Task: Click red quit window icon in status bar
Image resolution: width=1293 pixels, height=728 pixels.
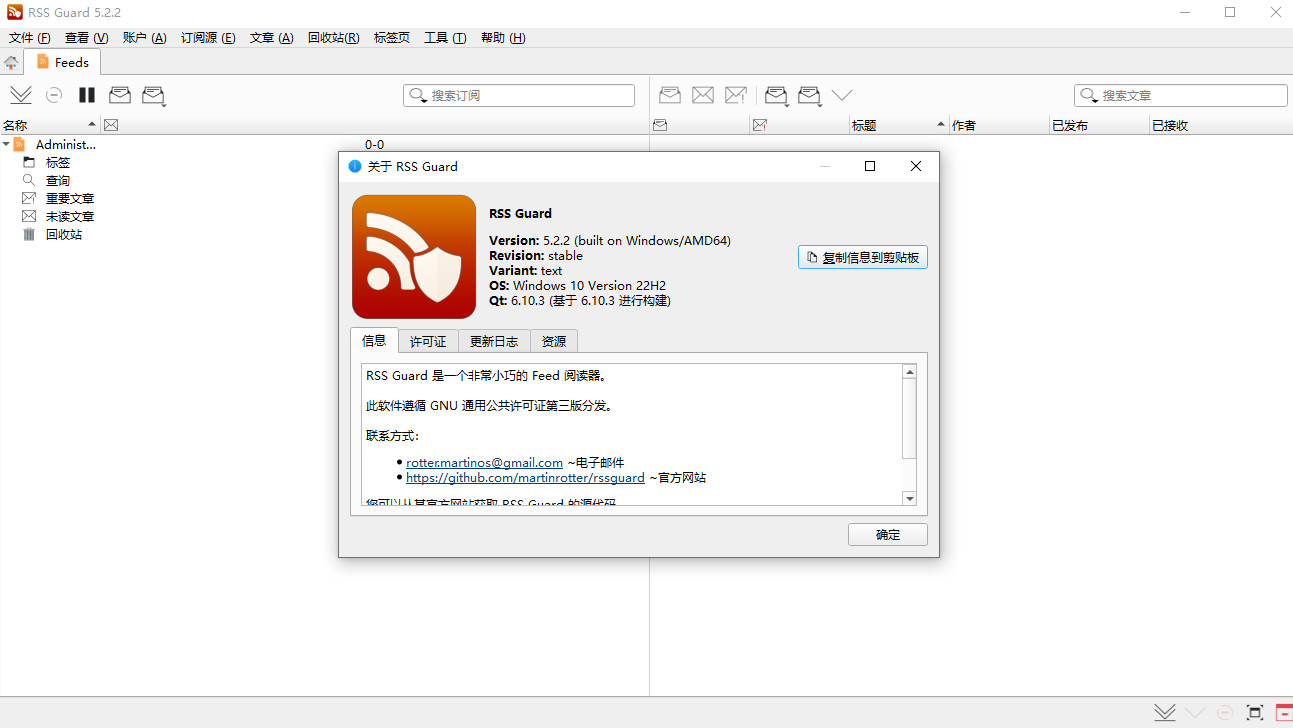Action: 1284,713
